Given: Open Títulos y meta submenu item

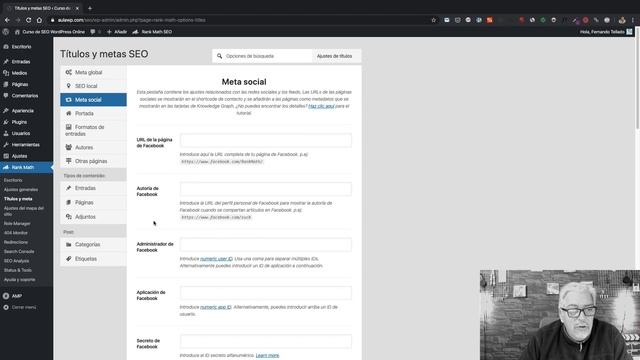Looking at the screenshot, I should (x=18, y=199).
